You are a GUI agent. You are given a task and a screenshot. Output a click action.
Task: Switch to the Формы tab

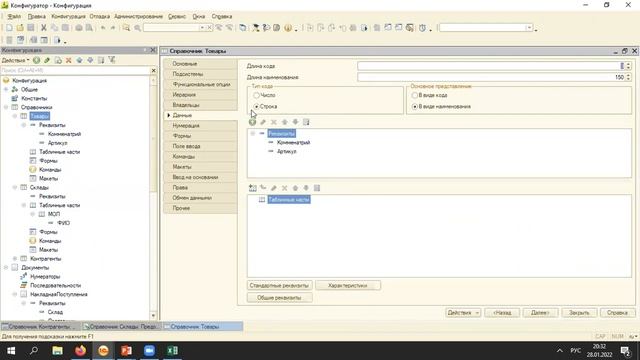coord(200,136)
